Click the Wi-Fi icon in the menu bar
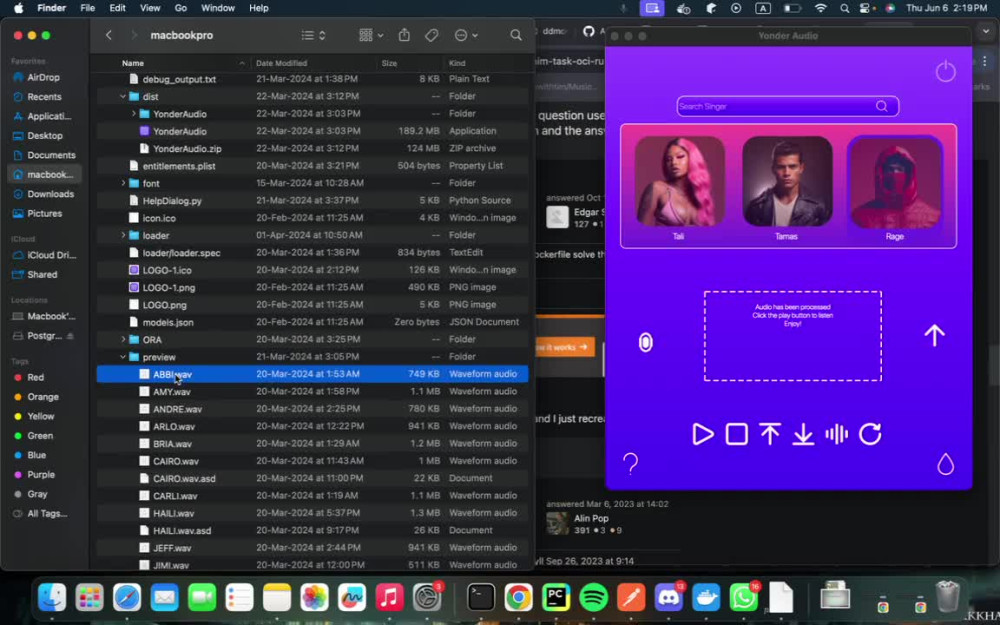The image size is (1000, 625). 821,8
